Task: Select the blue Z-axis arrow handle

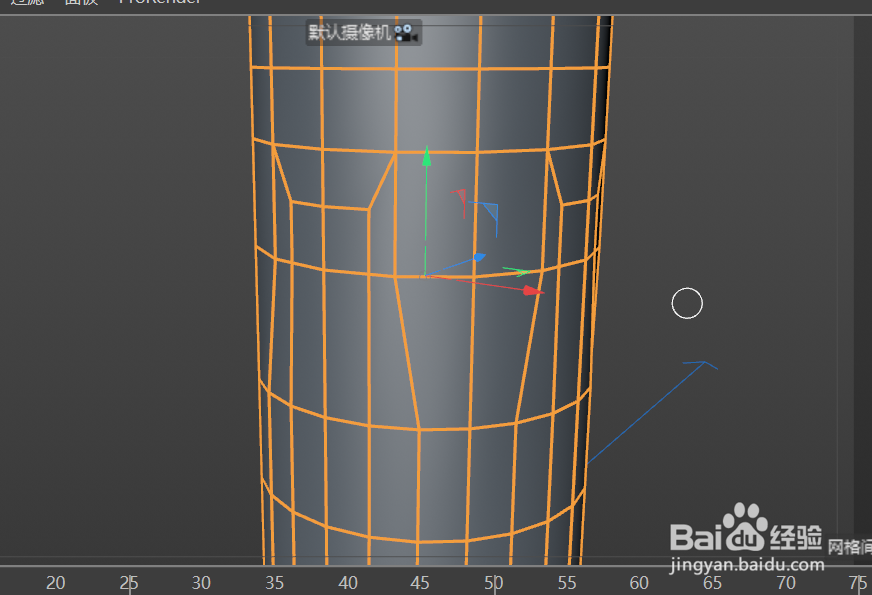Action: pyautogui.click(x=479, y=257)
